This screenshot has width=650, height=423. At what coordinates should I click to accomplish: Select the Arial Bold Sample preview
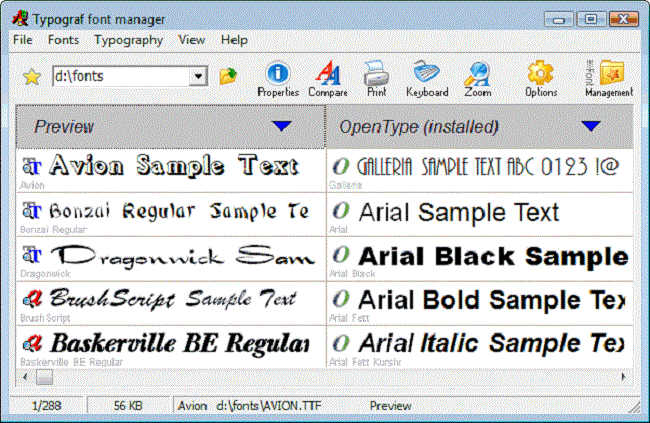pyautogui.click(x=492, y=299)
